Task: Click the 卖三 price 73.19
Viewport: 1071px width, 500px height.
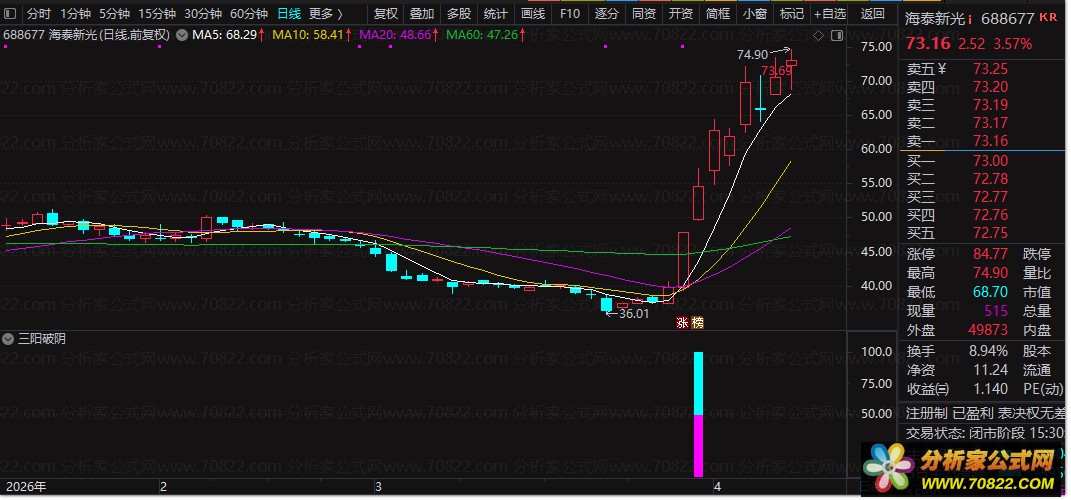Action: coord(990,105)
